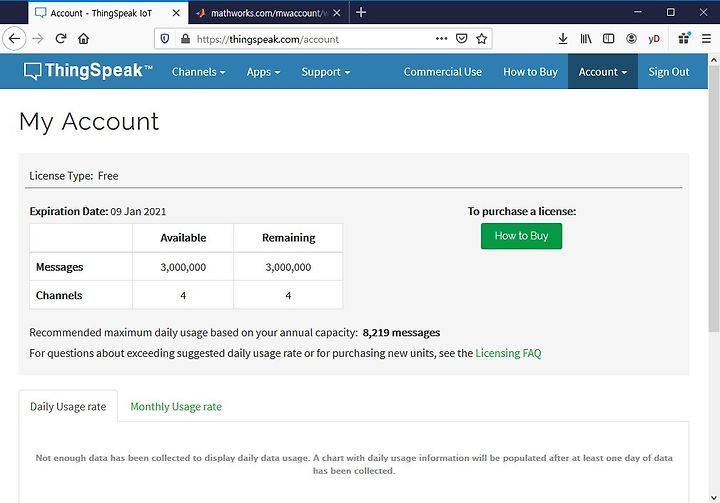This screenshot has width=720, height=503.
Task: Click the Messages row label
Action: pyautogui.click(x=60, y=267)
